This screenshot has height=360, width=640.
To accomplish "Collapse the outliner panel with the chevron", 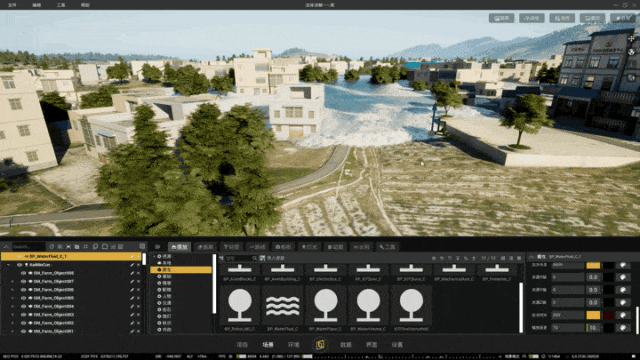I will pyautogui.click(x=6, y=247).
